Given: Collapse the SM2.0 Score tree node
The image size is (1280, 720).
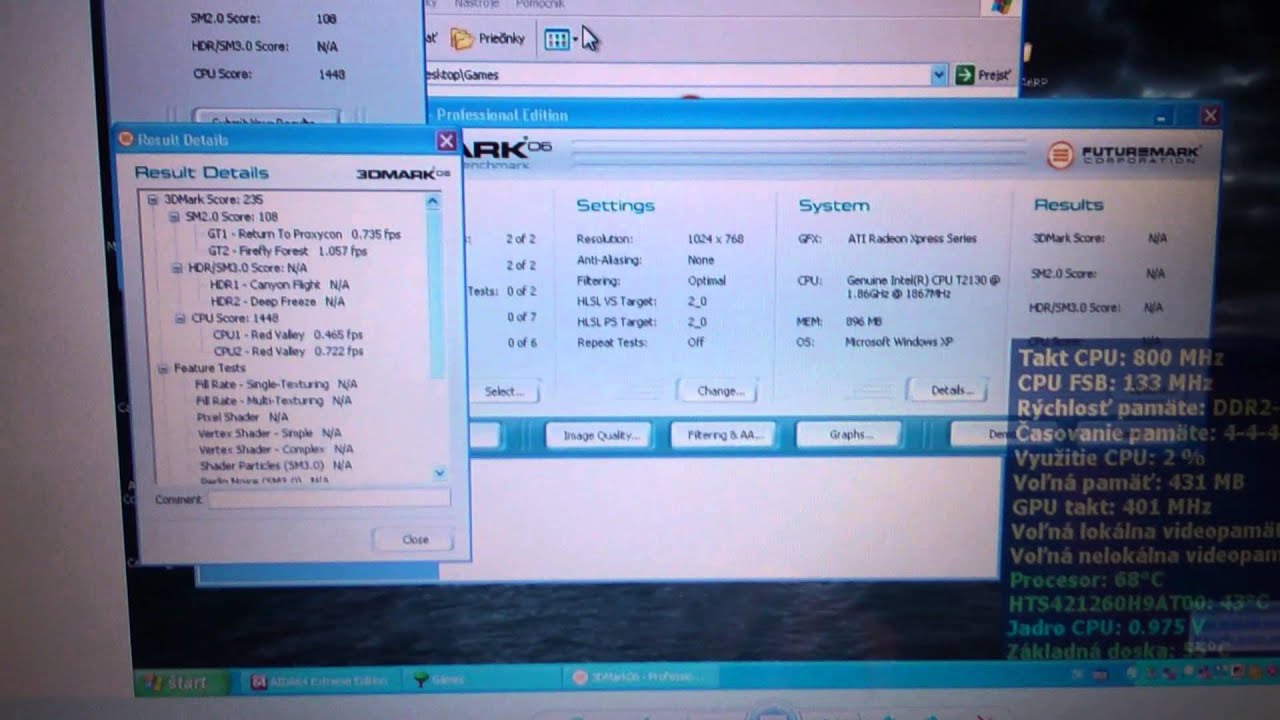Looking at the screenshot, I should (174, 216).
